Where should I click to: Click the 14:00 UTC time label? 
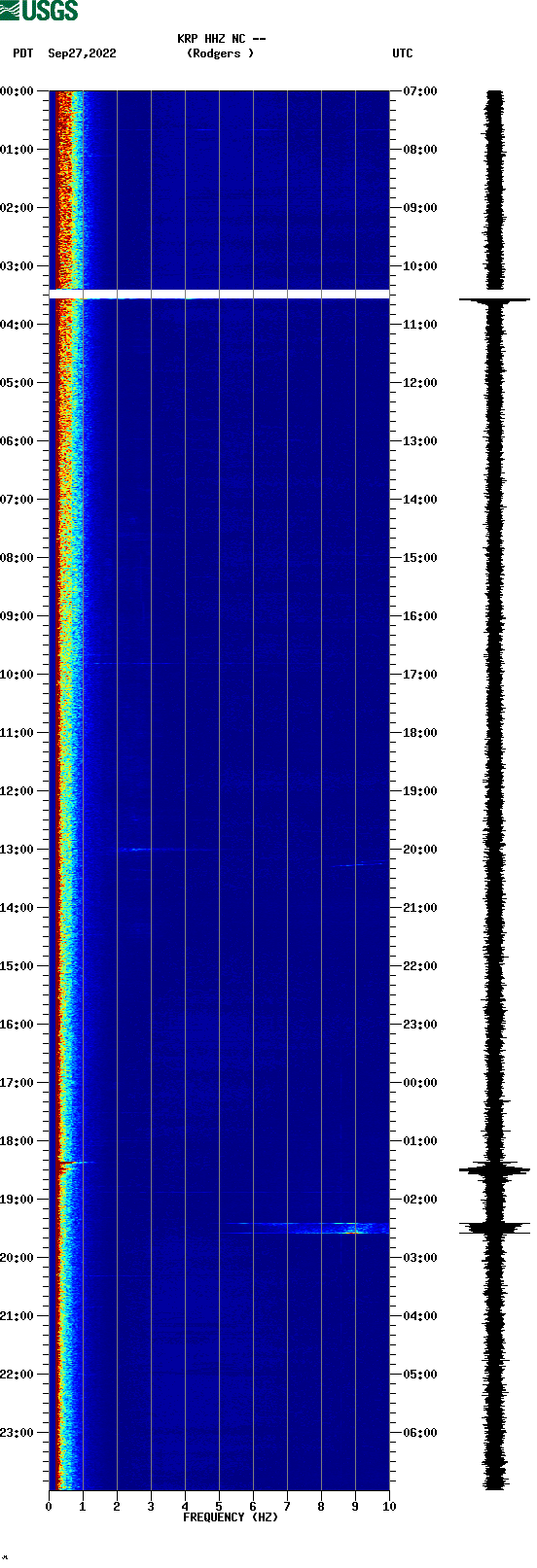click(420, 500)
